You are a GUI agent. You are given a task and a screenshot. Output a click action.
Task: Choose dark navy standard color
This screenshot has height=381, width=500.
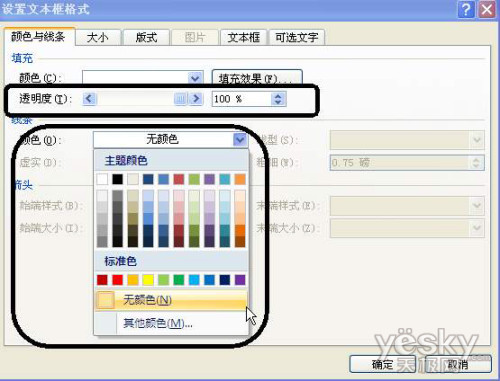pos(225,280)
